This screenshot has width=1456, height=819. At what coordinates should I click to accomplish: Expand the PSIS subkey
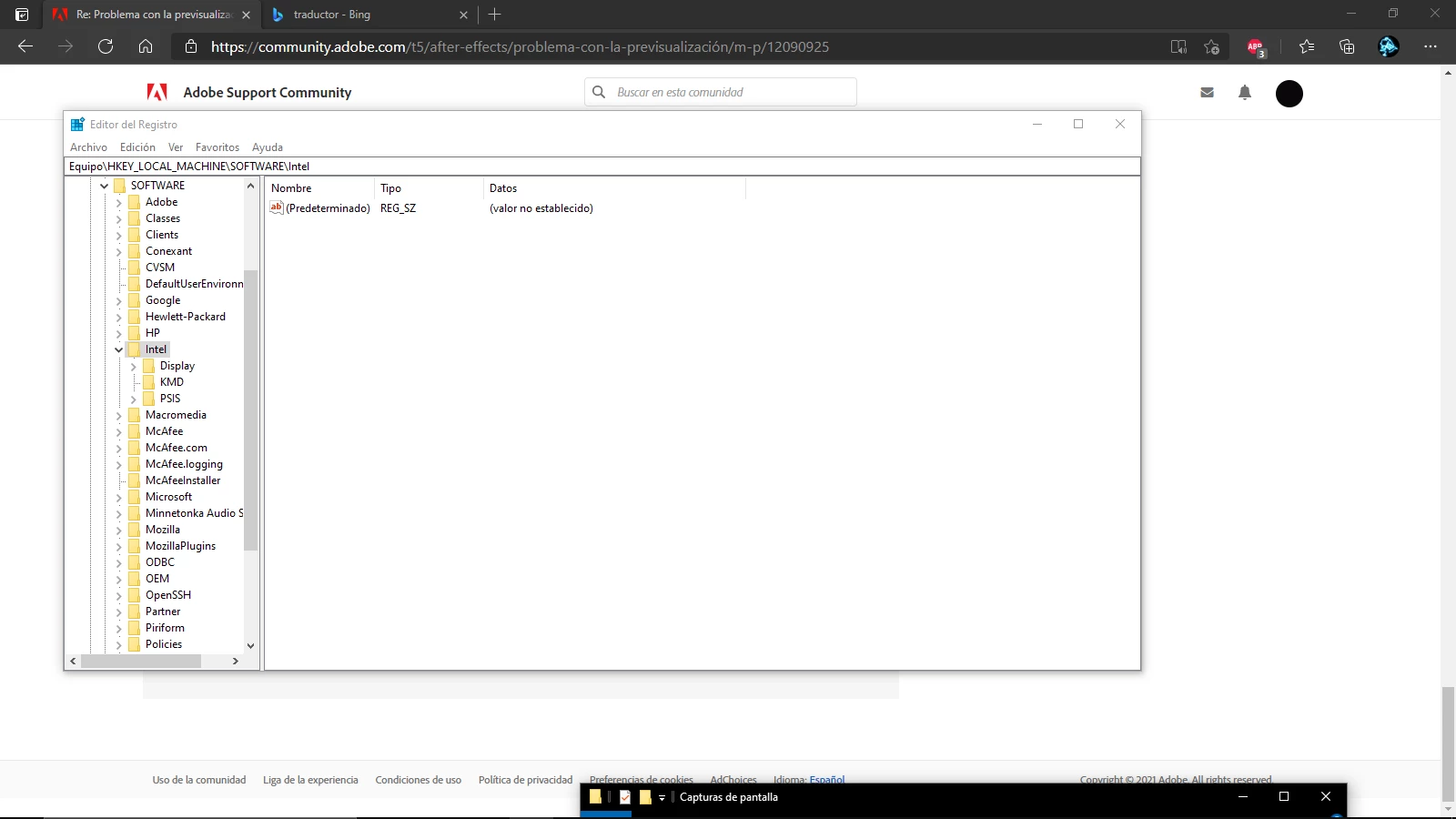click(x=133, y=399)
